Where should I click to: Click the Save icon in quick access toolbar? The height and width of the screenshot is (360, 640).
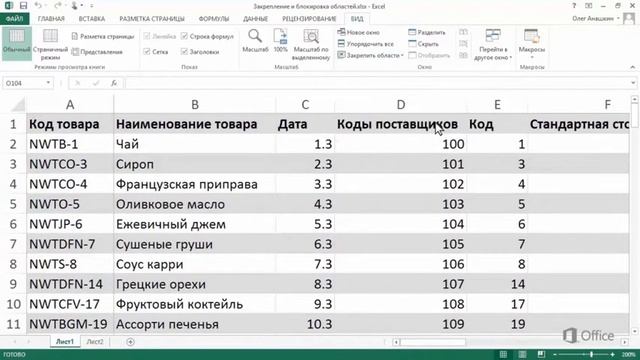pyautogui.click(x=23, y=6)
